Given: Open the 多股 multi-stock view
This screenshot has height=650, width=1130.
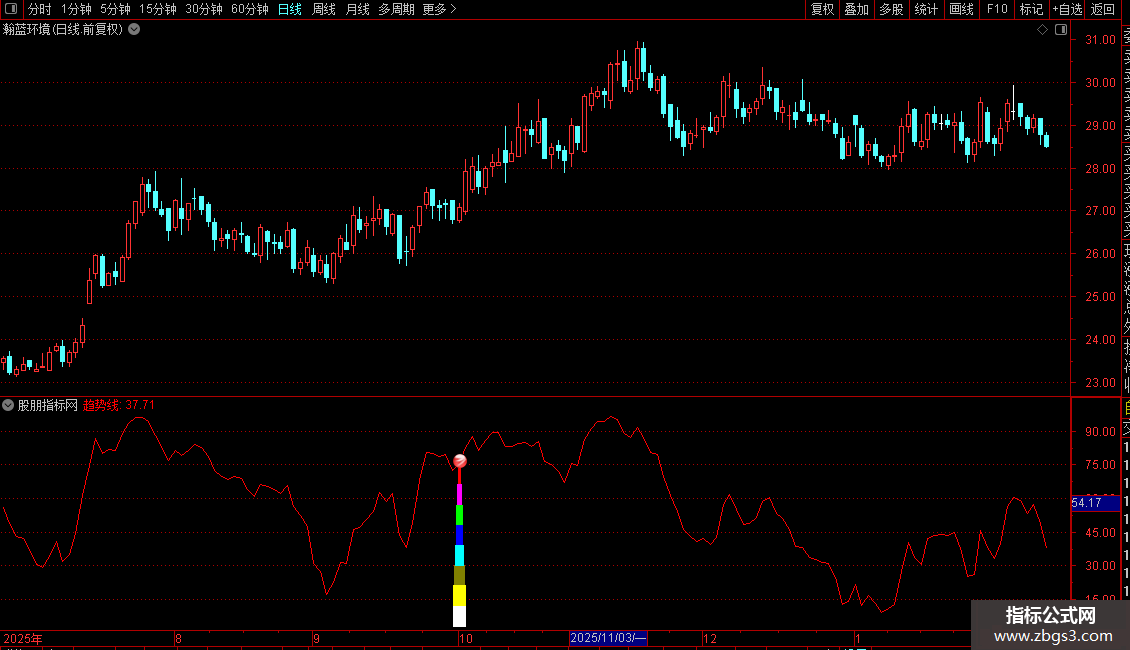Looking at the screenshot, I should point(891,9).
